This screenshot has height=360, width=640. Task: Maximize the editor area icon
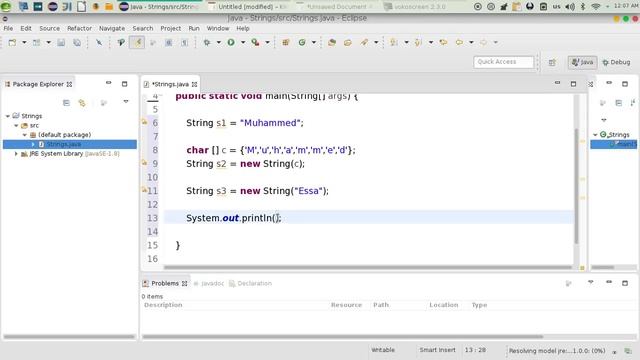coord(573,84)
